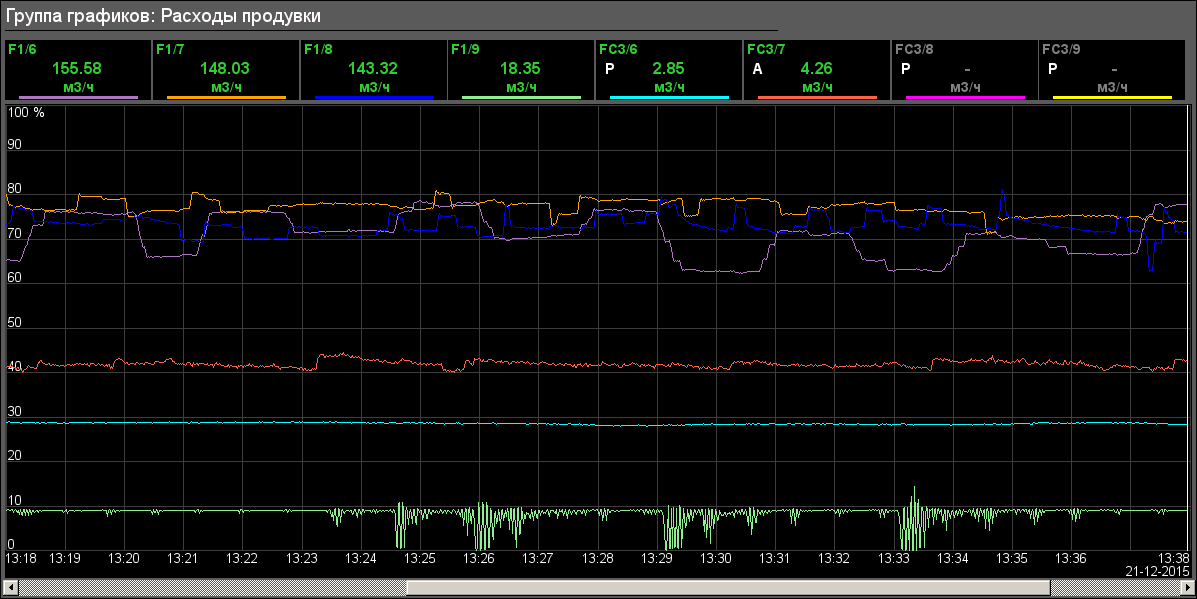Click the 0 percent axis label
1197x599 pixels.
pyautogui.click(x=11, y=545)
